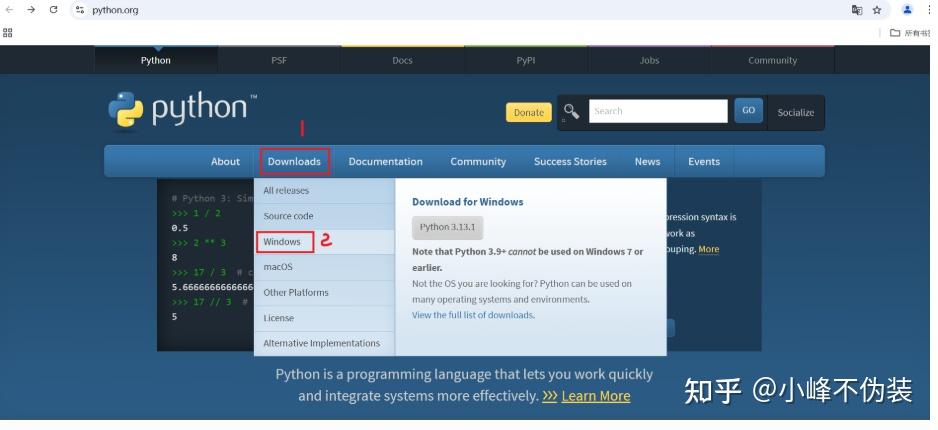The width and height of the screenshot is (938, 430).
Task: Reload the page with the refresh icon
Action: pos(53,10)
